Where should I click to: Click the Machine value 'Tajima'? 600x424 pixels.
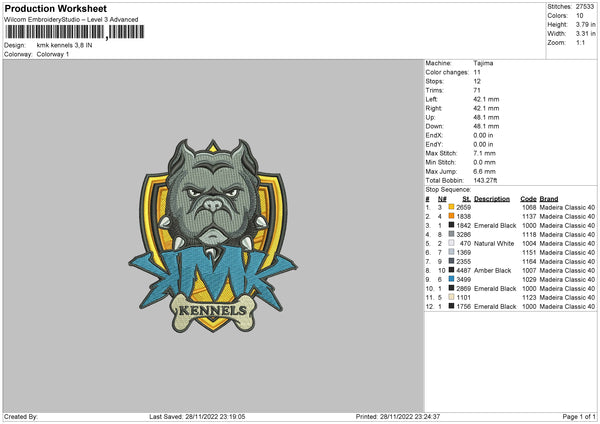483,63
